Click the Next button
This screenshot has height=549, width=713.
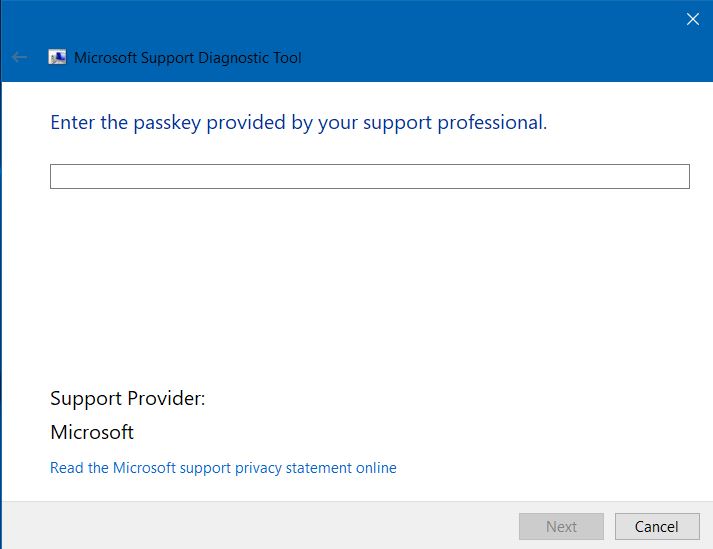coord(561,526)
